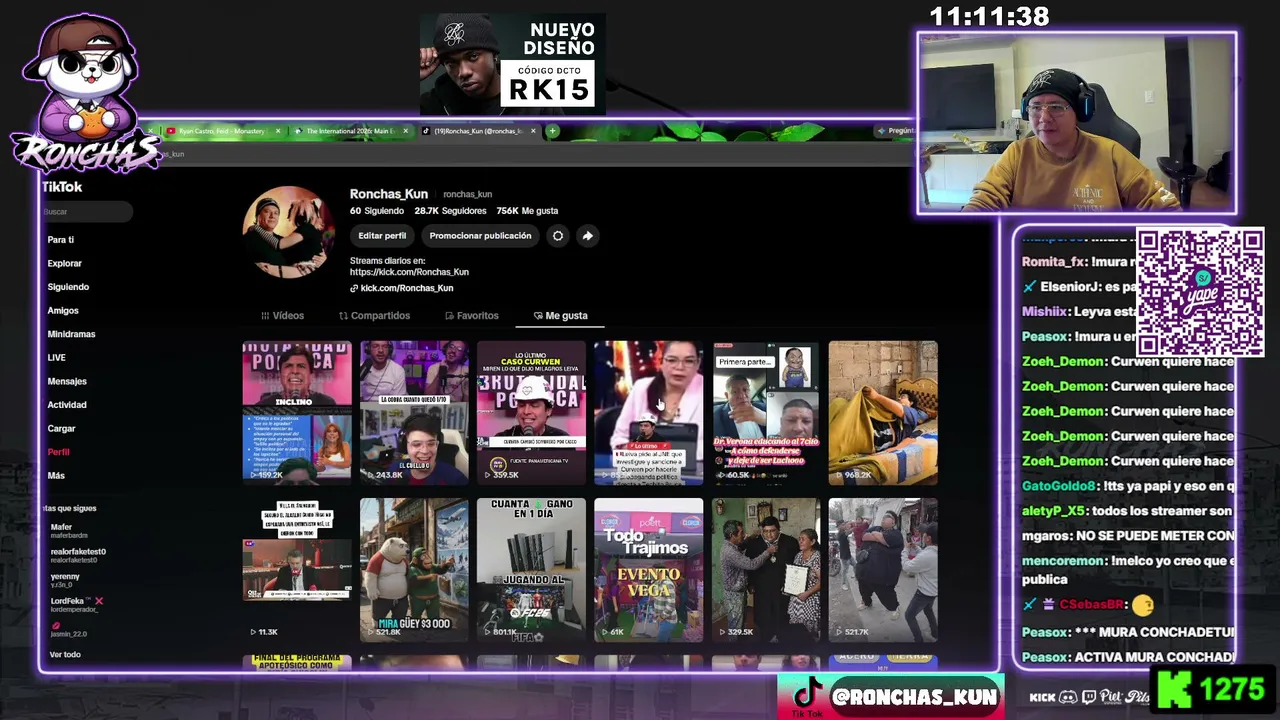Open the Evento Vega video with 61K views
Image resolution: width=1280 pixels, height=720 pixels.
coord(649,570)
